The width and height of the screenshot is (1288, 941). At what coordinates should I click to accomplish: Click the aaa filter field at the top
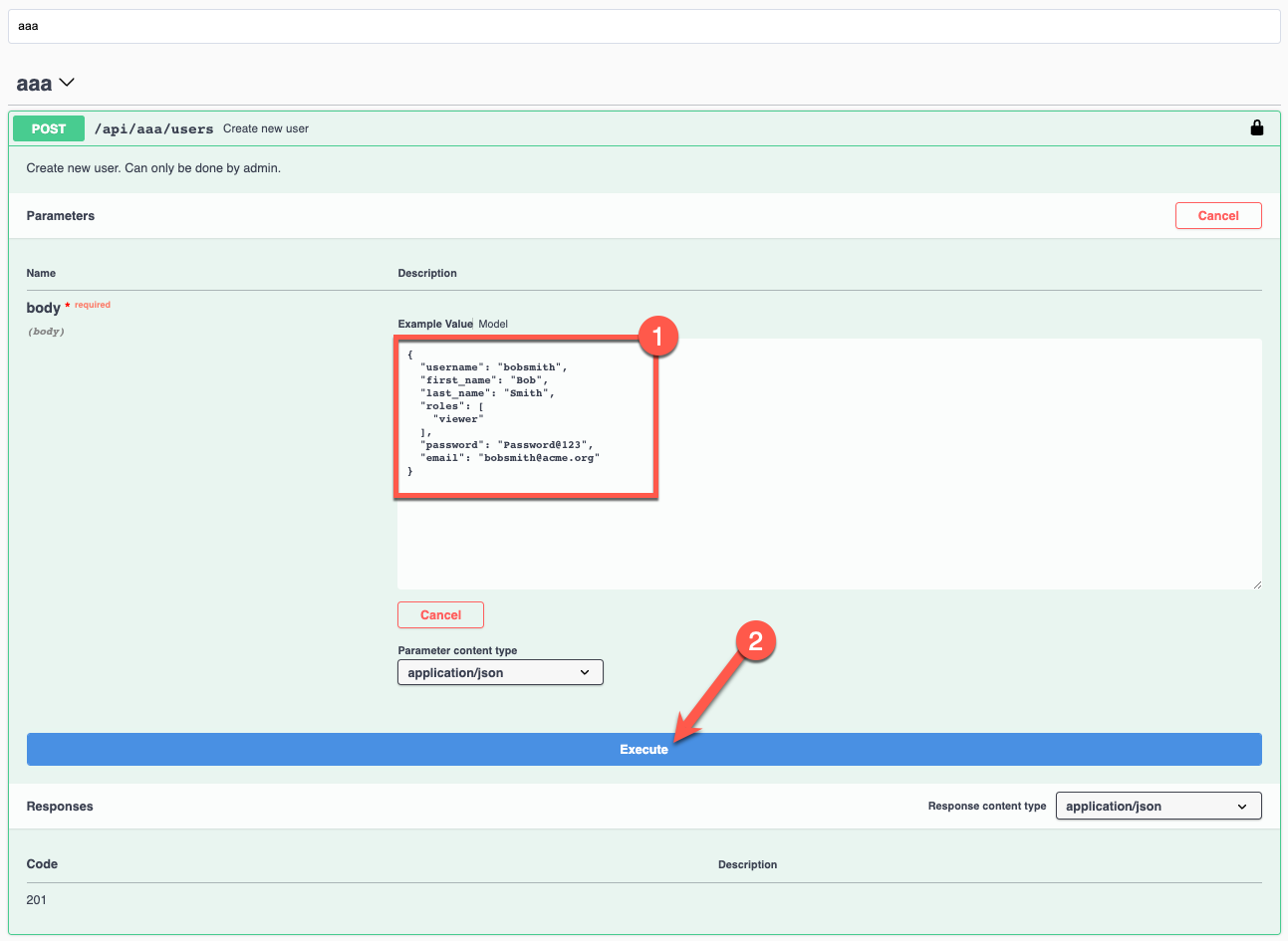coord(644,26)
